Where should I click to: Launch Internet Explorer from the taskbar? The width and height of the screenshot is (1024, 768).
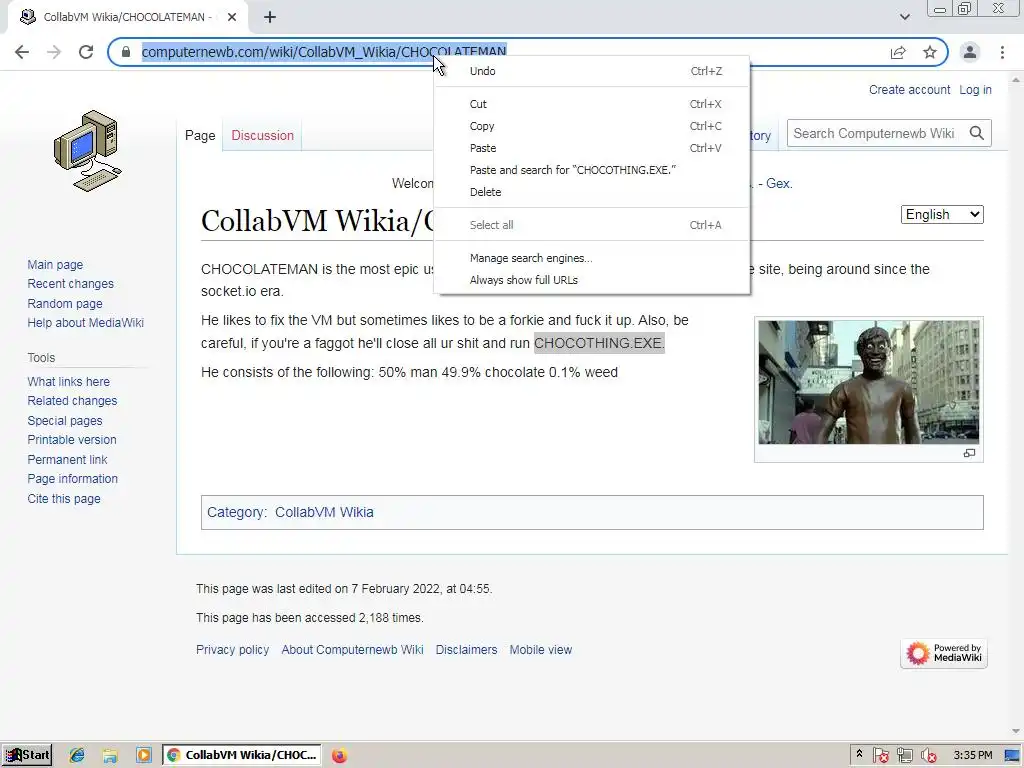pyautogui.click(x=76, y=756)
